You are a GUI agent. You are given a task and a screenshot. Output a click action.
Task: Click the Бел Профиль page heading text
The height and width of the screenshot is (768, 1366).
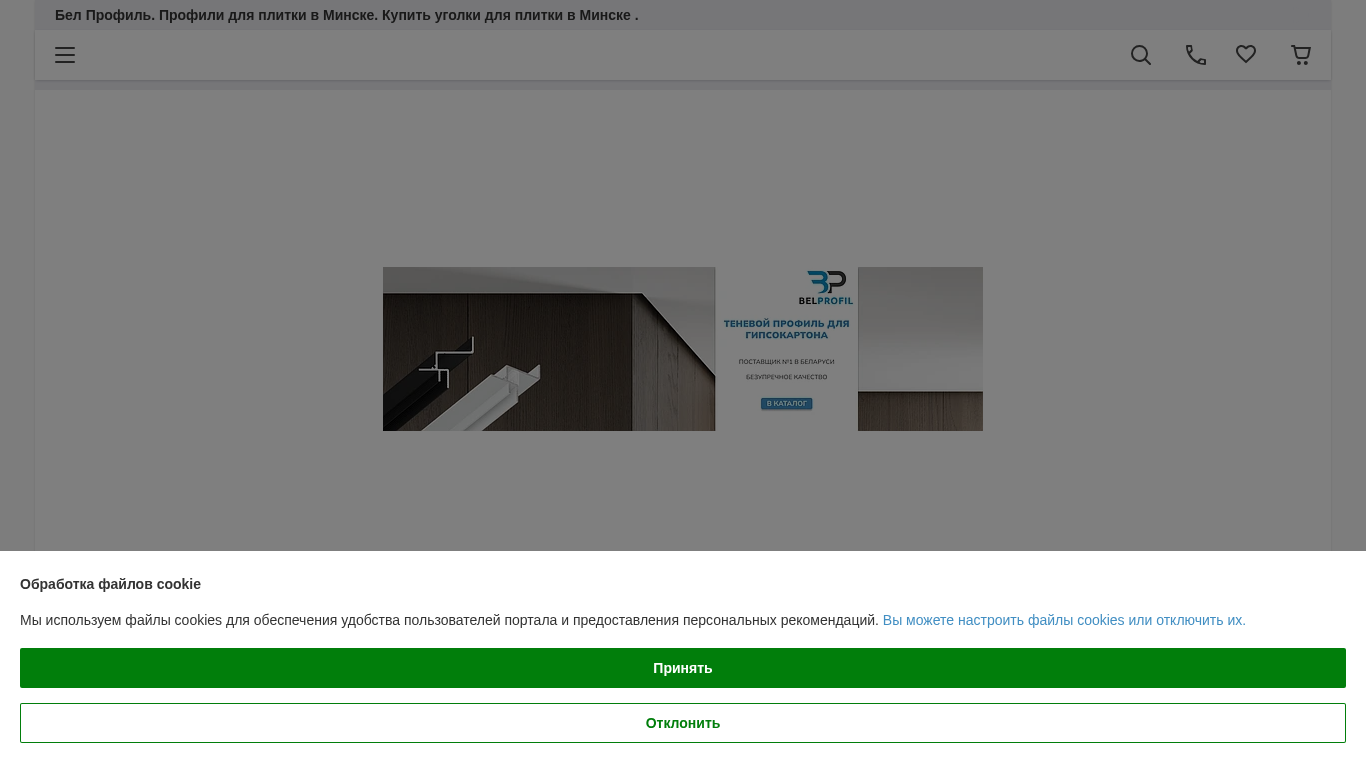346,15
